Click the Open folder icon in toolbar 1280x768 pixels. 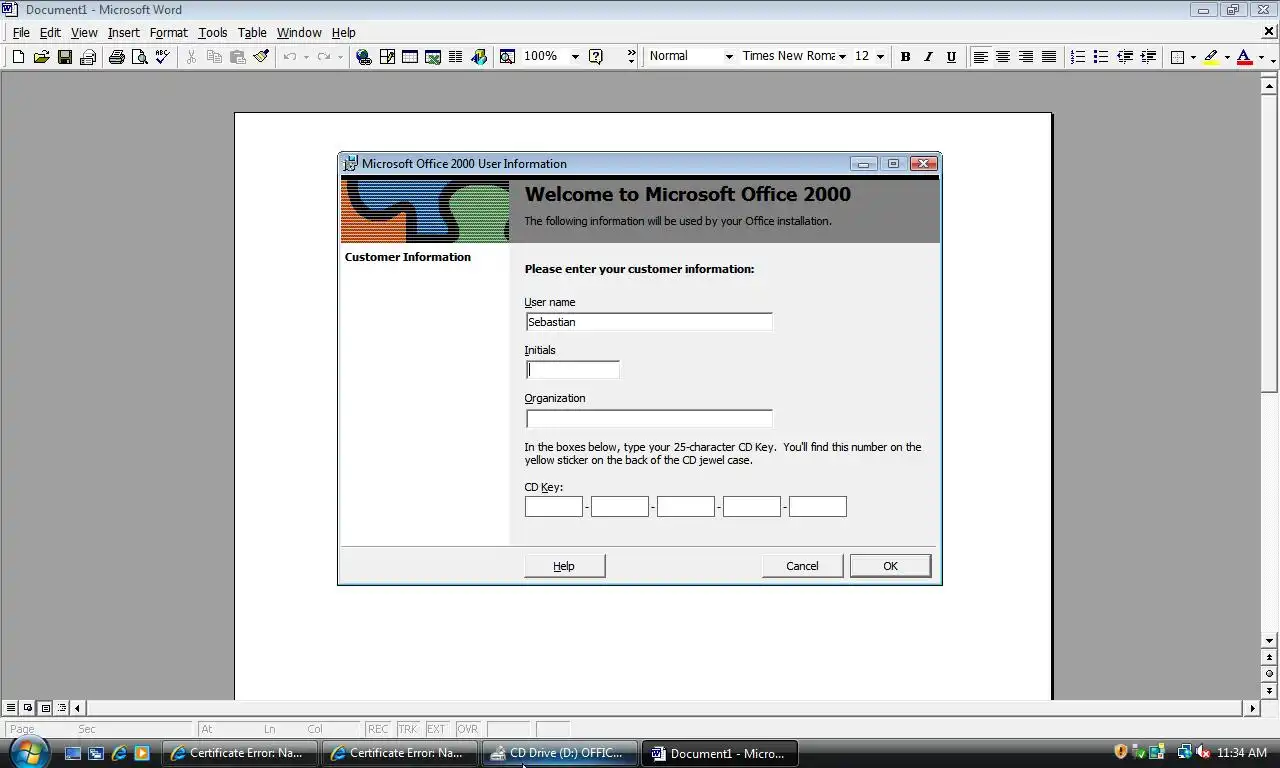tap(41, 57)
